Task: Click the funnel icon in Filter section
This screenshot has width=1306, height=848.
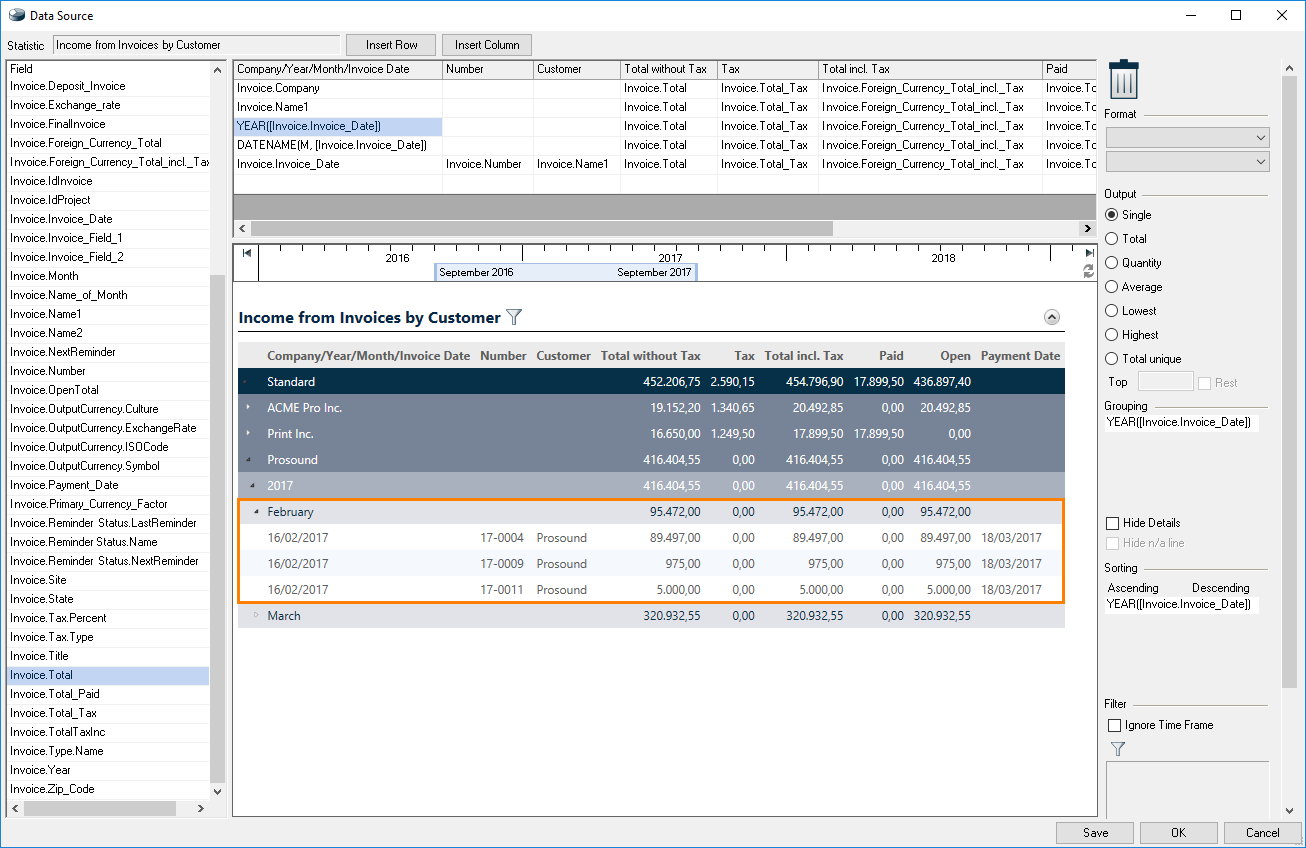Action: coord(1118,748)
